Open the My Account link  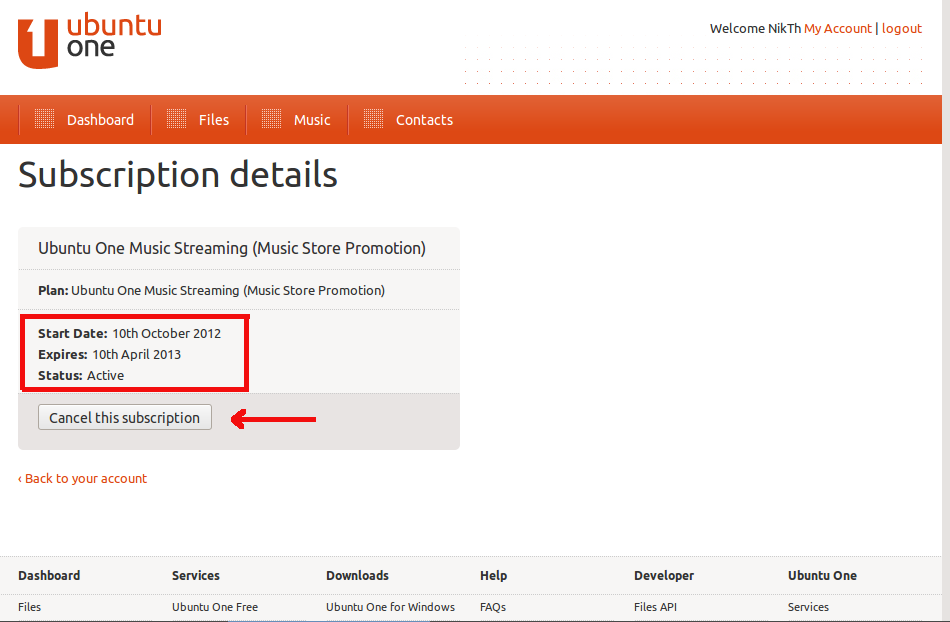837,28
